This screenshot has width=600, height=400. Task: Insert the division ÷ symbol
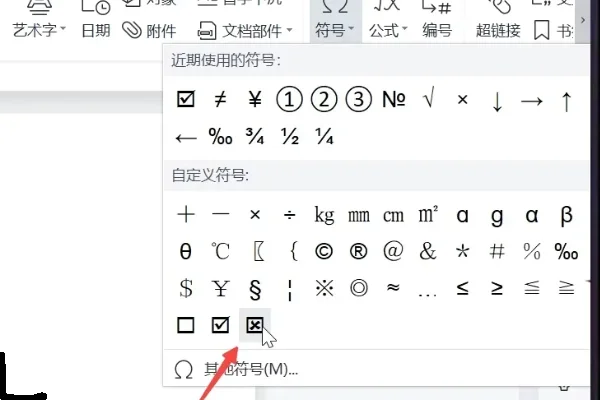(x=290, y=215)
